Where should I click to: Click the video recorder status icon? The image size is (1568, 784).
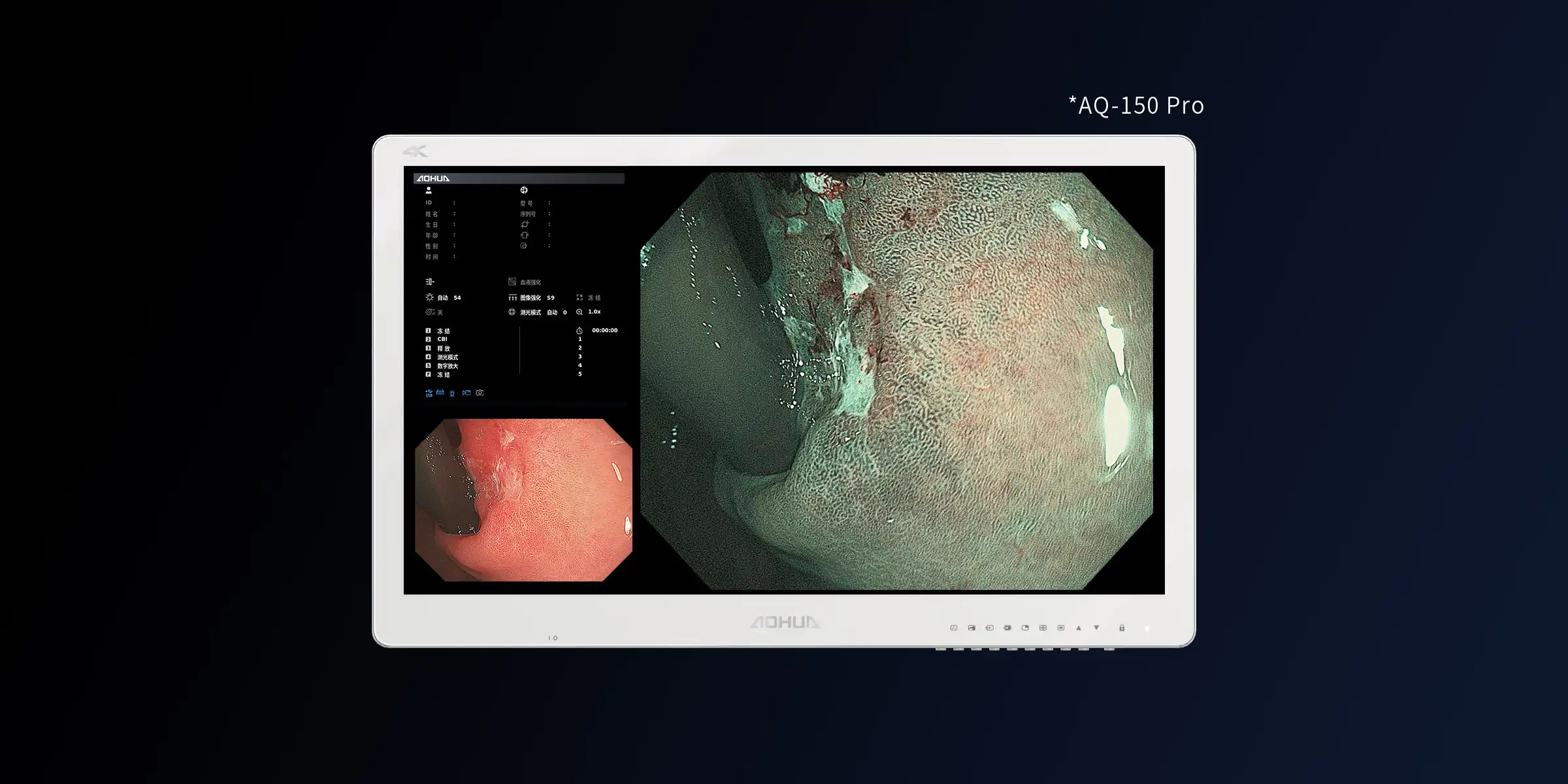click(x=466, y=393)
